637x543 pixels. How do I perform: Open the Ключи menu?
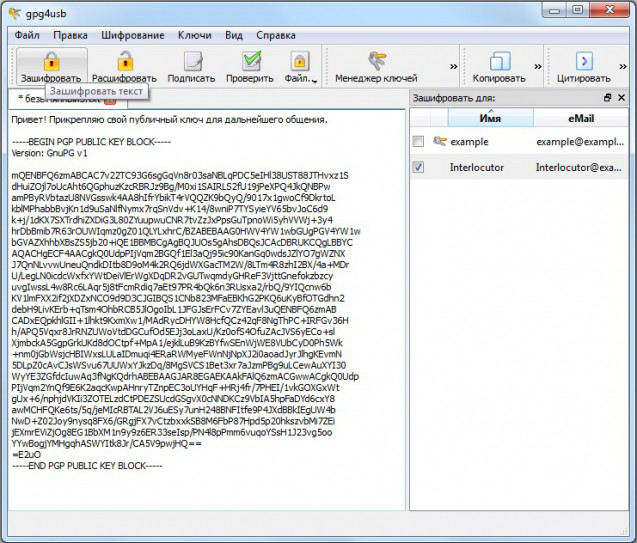point(195,35)
